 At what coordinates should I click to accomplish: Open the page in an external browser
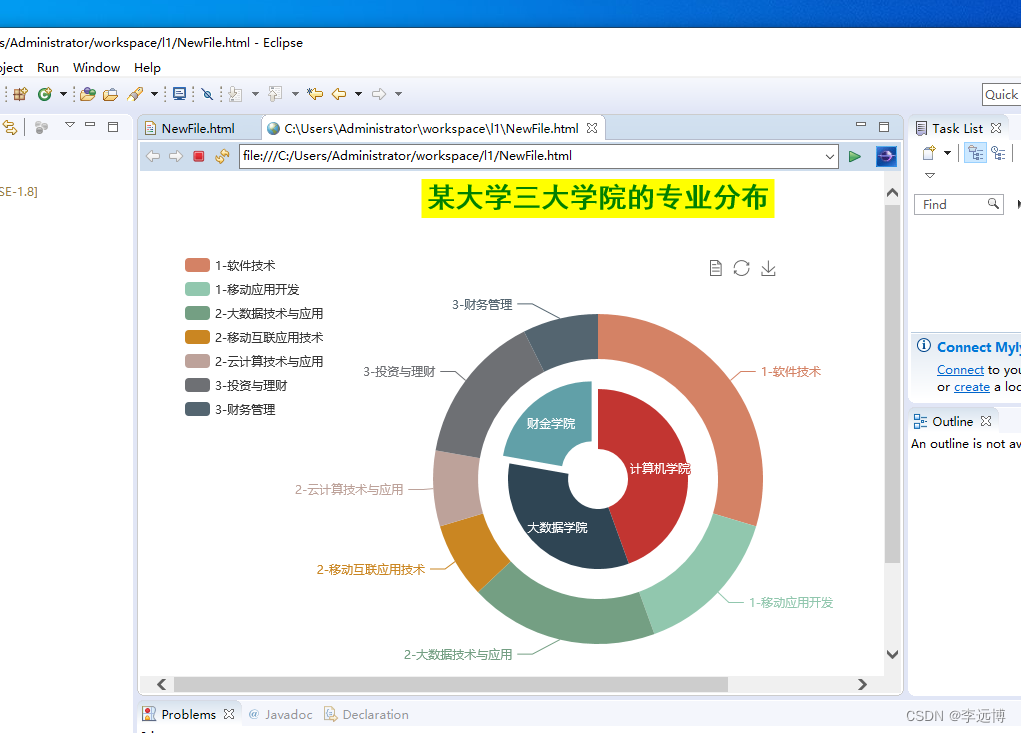886,156
